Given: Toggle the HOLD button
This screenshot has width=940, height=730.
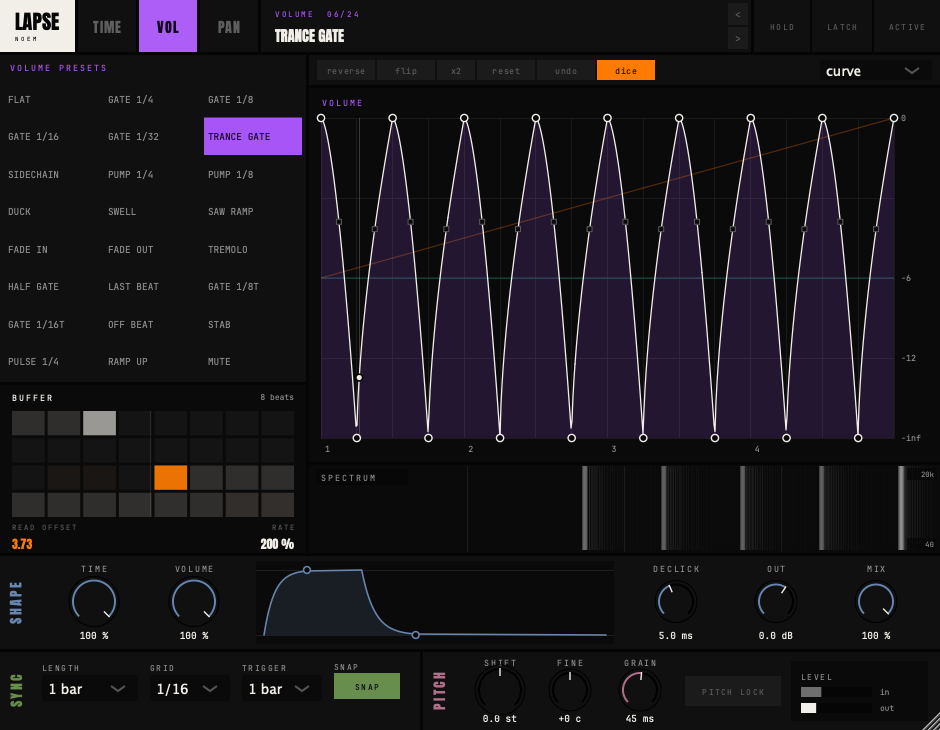Looking at the screenshot, I should tap(782, 27).
